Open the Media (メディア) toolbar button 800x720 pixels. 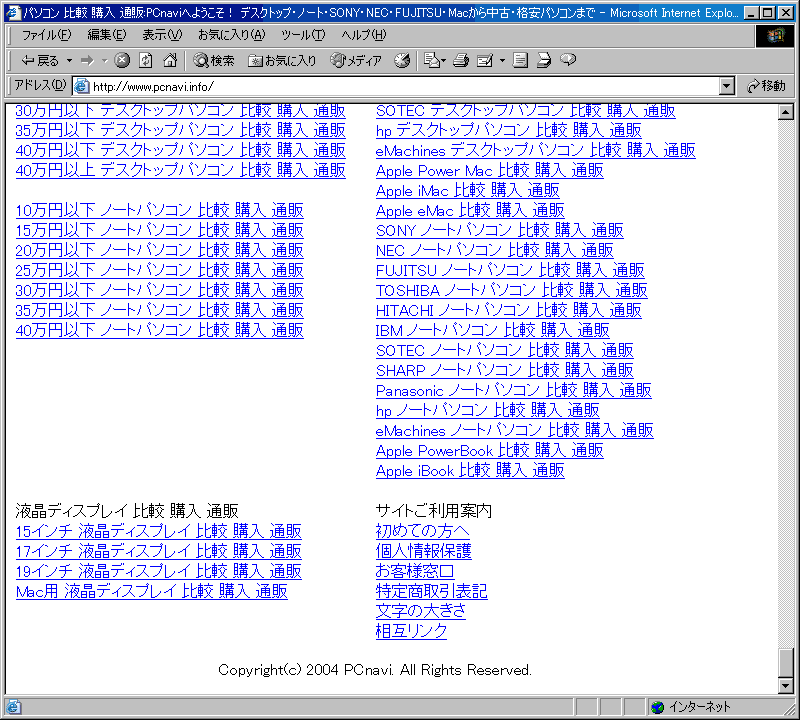pos(356,61)
